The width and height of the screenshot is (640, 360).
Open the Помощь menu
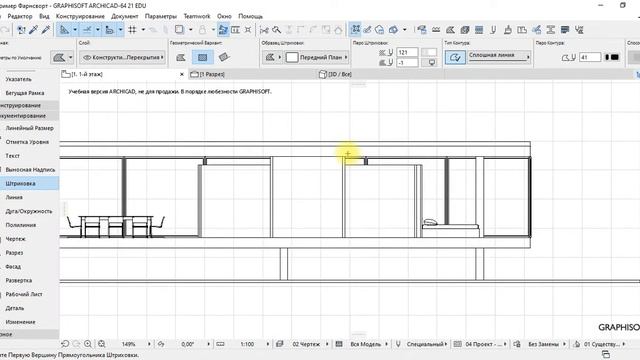250,16
